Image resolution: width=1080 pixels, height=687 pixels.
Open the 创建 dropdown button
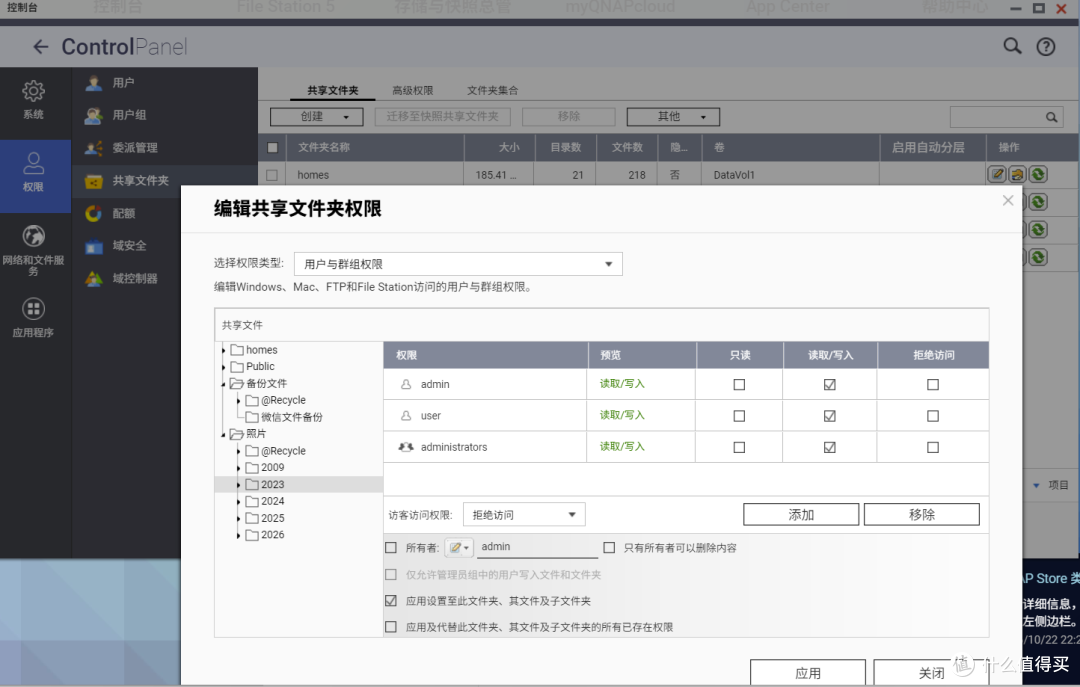click(316, 116)
